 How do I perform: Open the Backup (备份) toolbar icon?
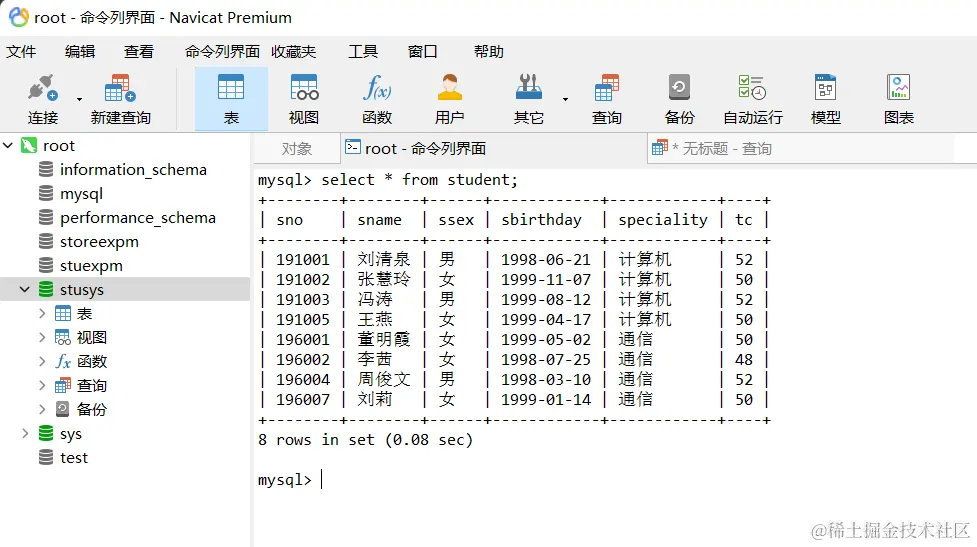(679, 88)
